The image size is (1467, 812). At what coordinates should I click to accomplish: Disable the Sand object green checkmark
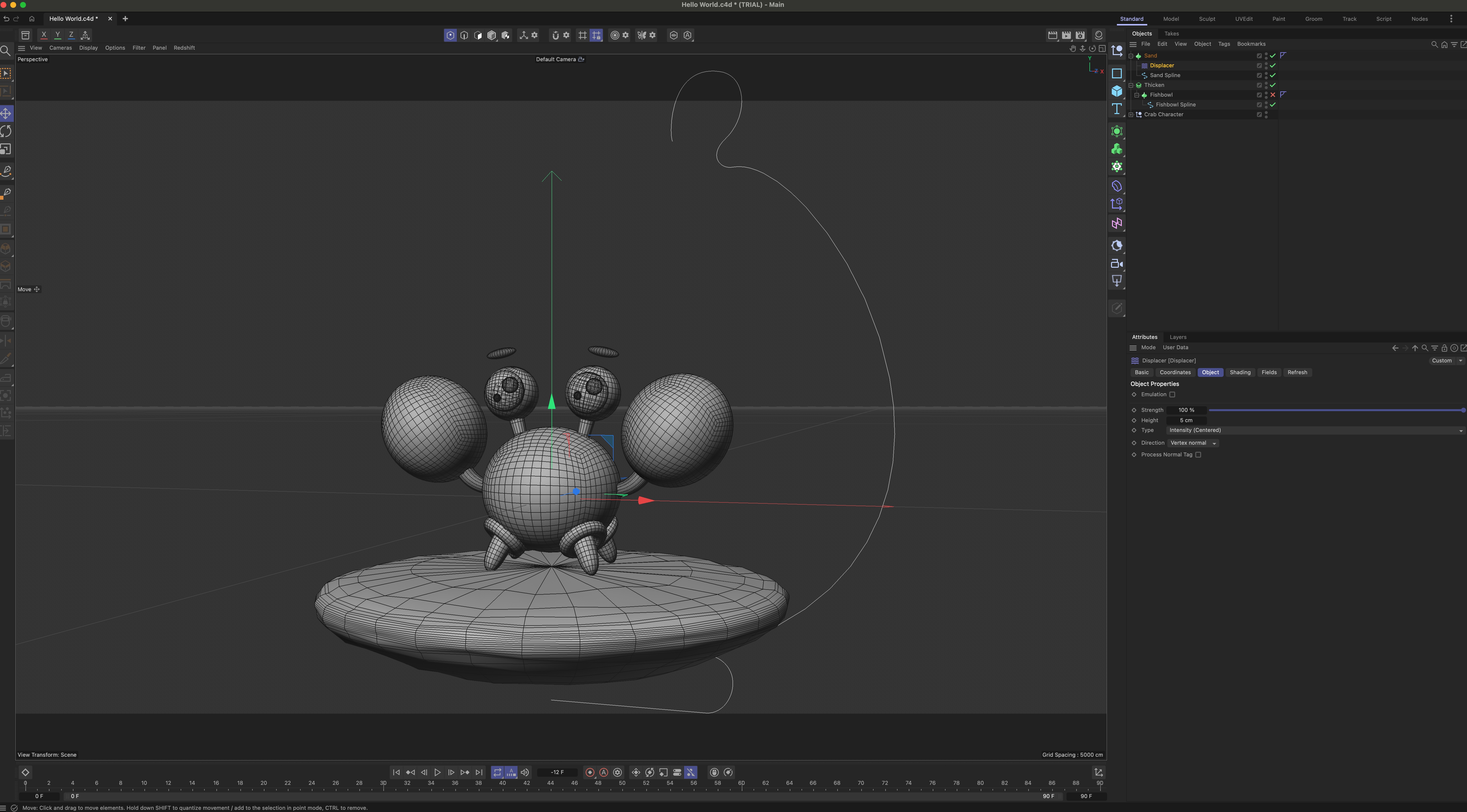[1273, 56]
